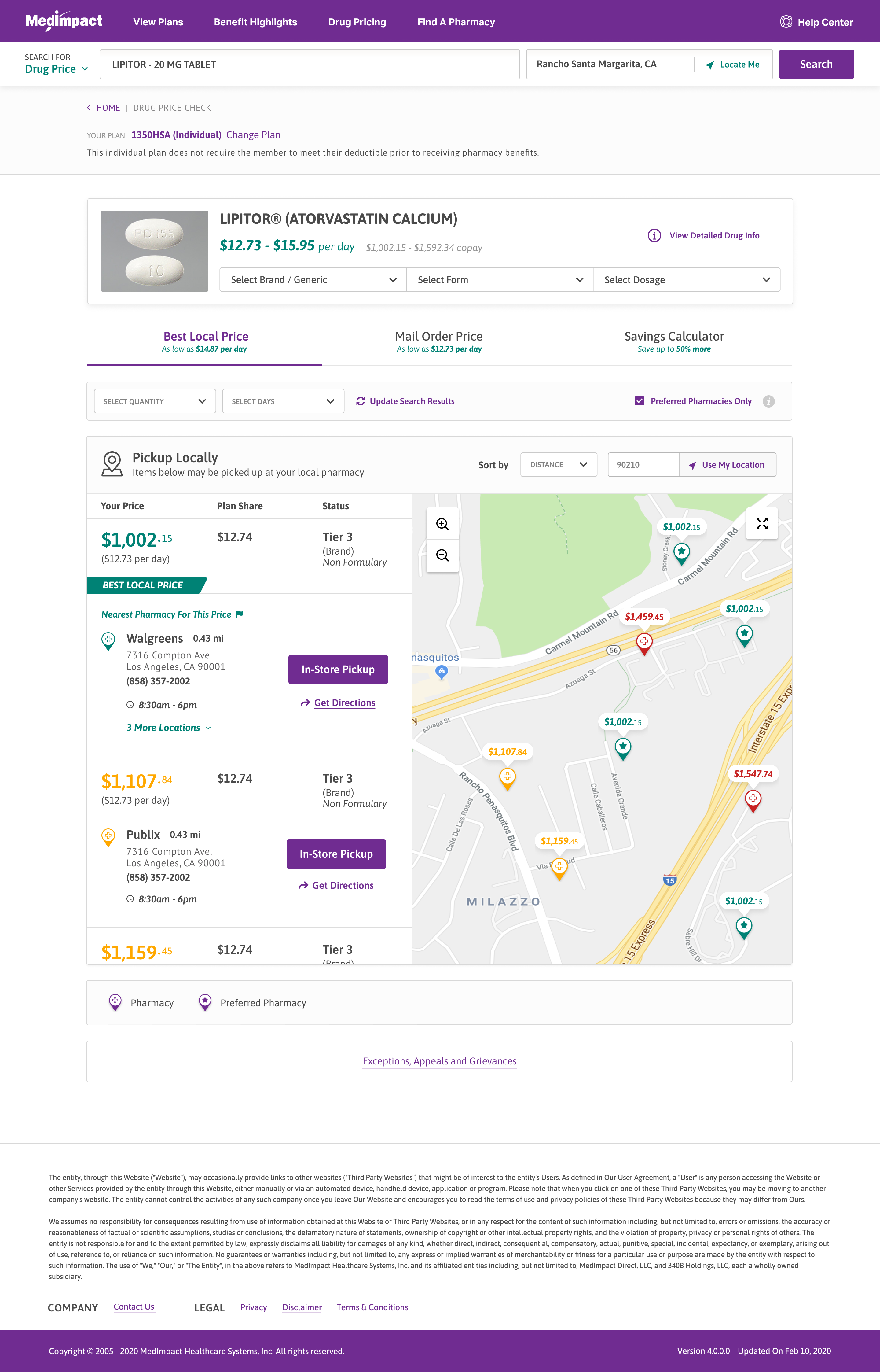The image size is (880, 1372).
Task: Click the Change Plan link
Action: click(253, 135)
